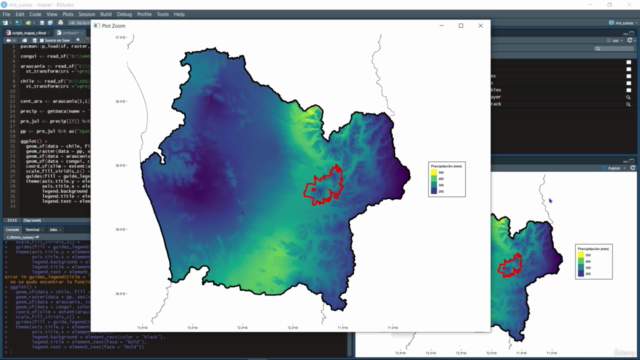Click the Publish button in Plots pane
The width and height of the screenshot is (640, 360).
[612, 168]
